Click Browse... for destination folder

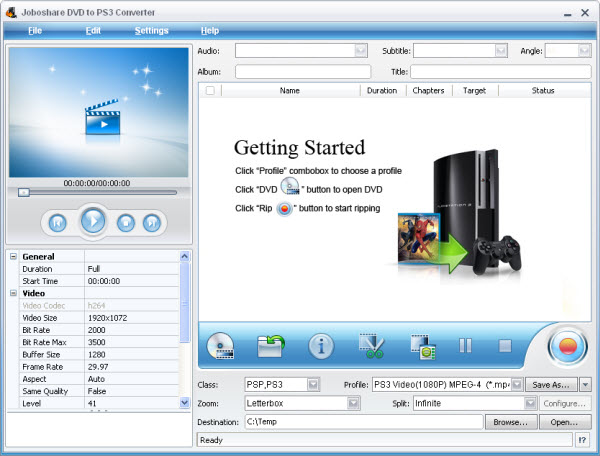click(x=511, y=422)
